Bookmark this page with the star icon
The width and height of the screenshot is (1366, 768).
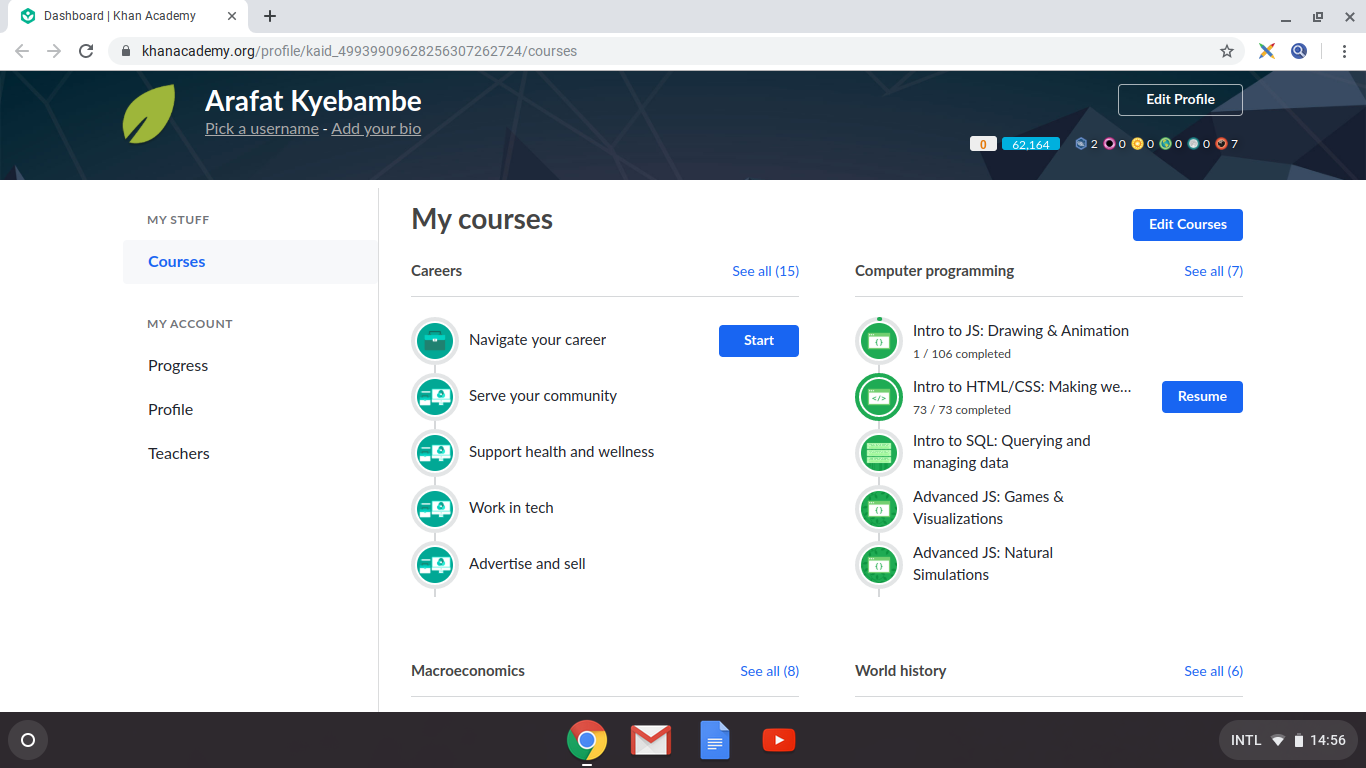click(1227, 51)
